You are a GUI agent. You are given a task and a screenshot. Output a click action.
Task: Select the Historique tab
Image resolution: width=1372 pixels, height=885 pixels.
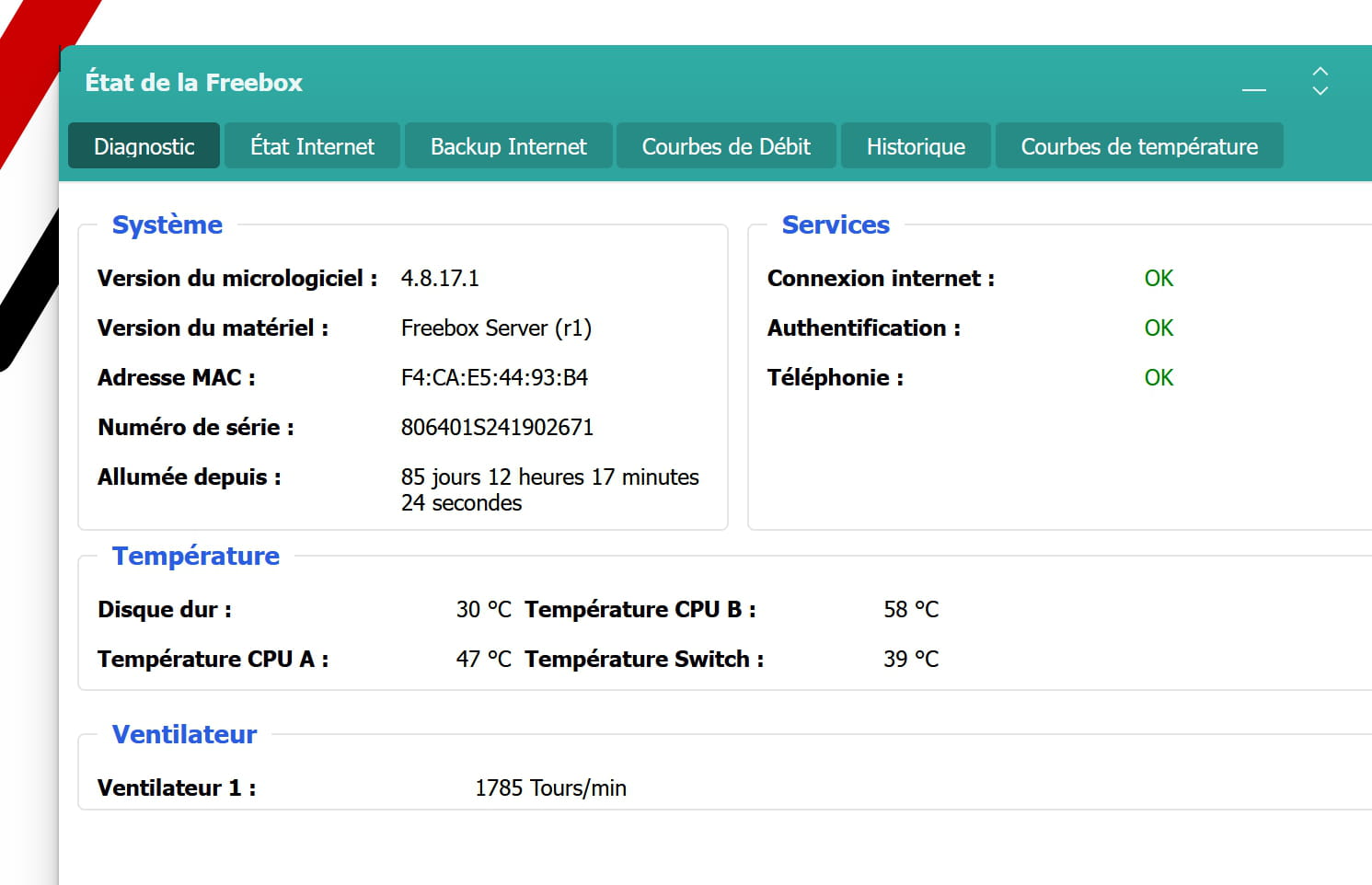pos(916,146)
